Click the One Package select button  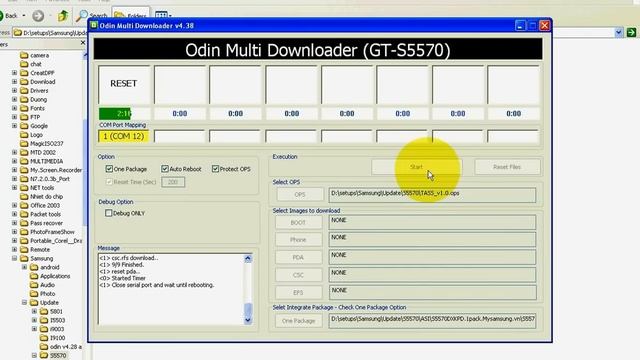coord(298,321)
